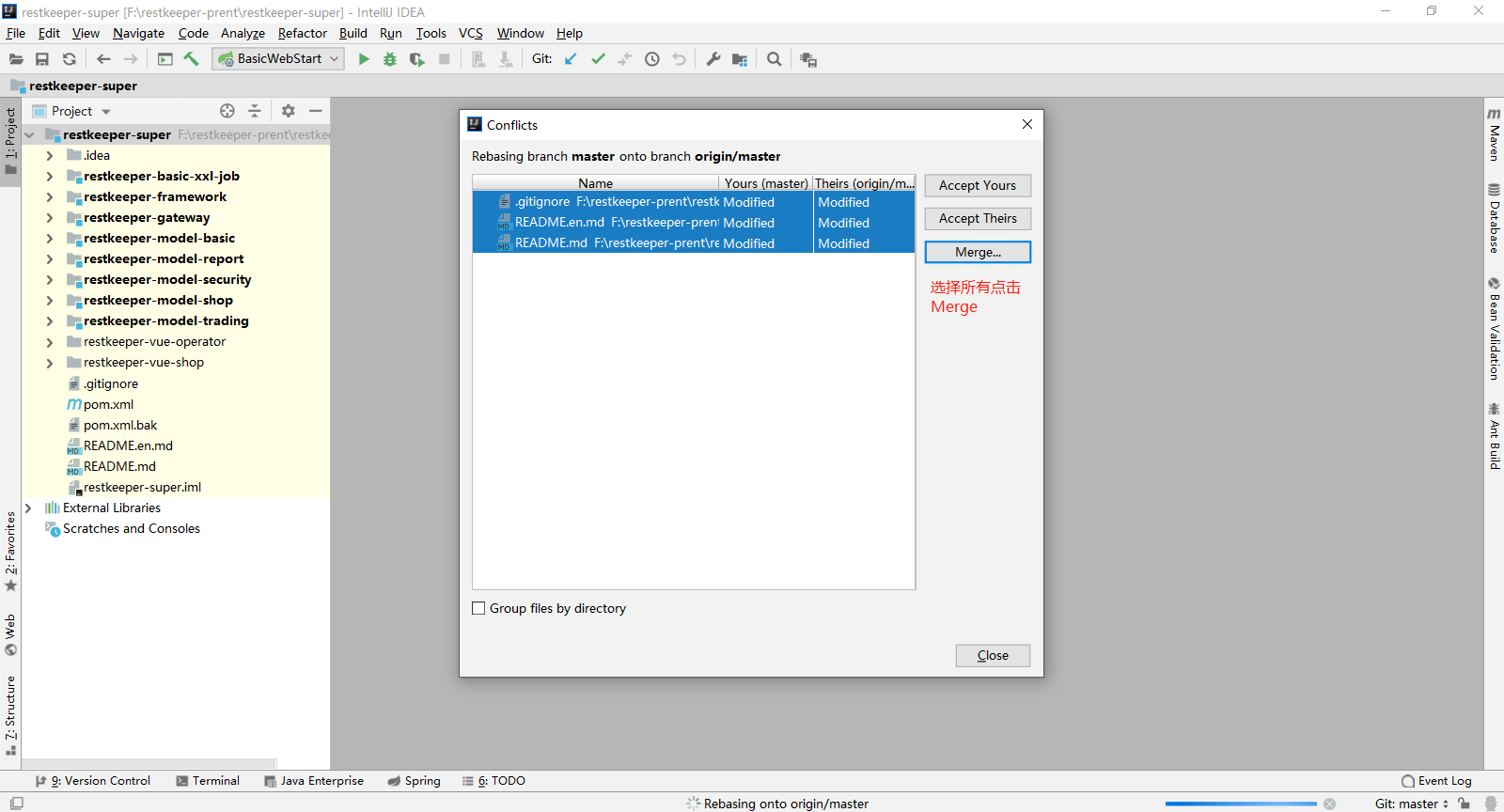Open the Maven tool window
Viewport: 1504px width, 812px height.
point(1494,134)
